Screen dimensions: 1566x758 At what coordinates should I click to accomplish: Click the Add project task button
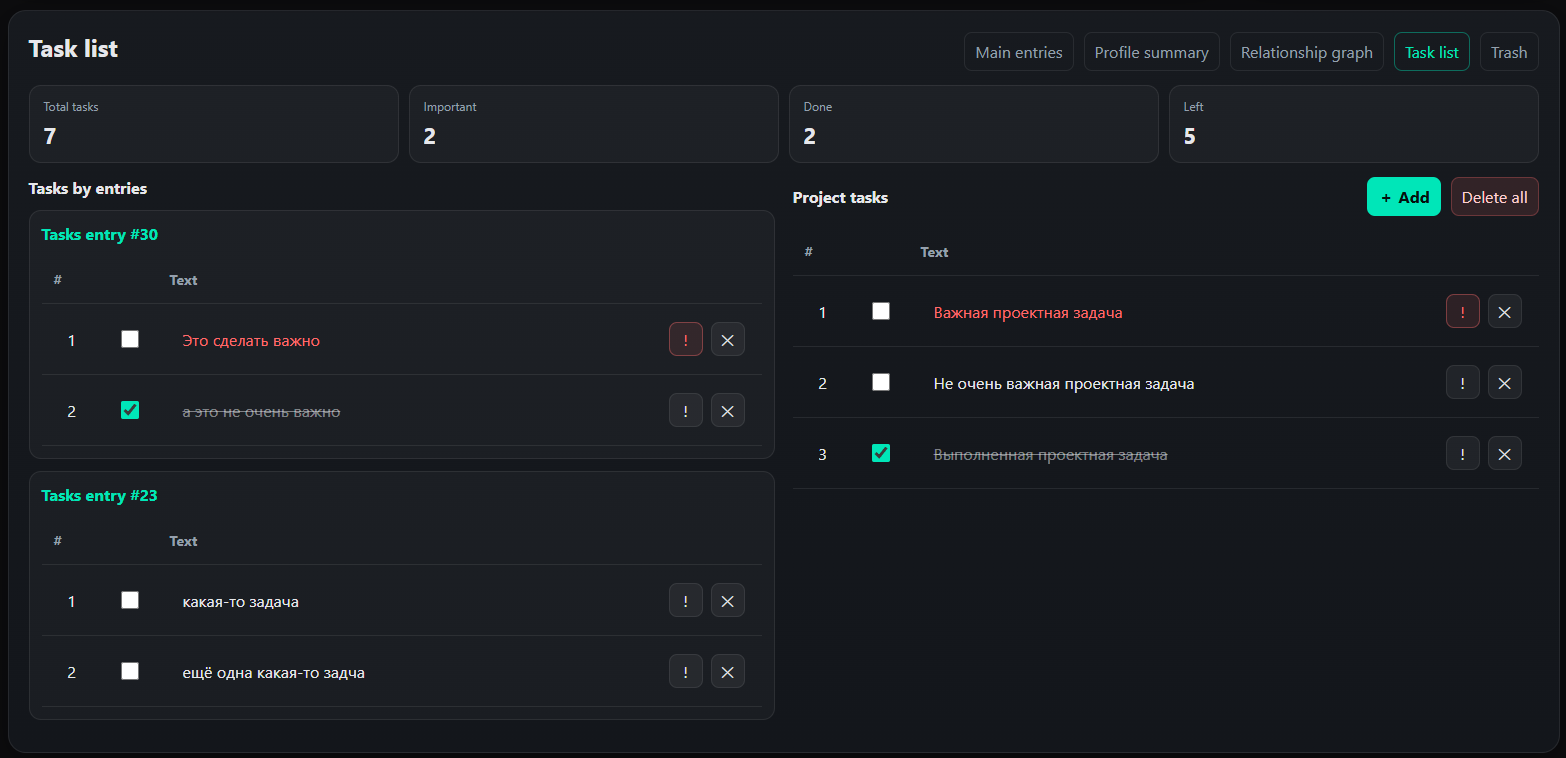pyautogui.click(x=1404, y=198)
